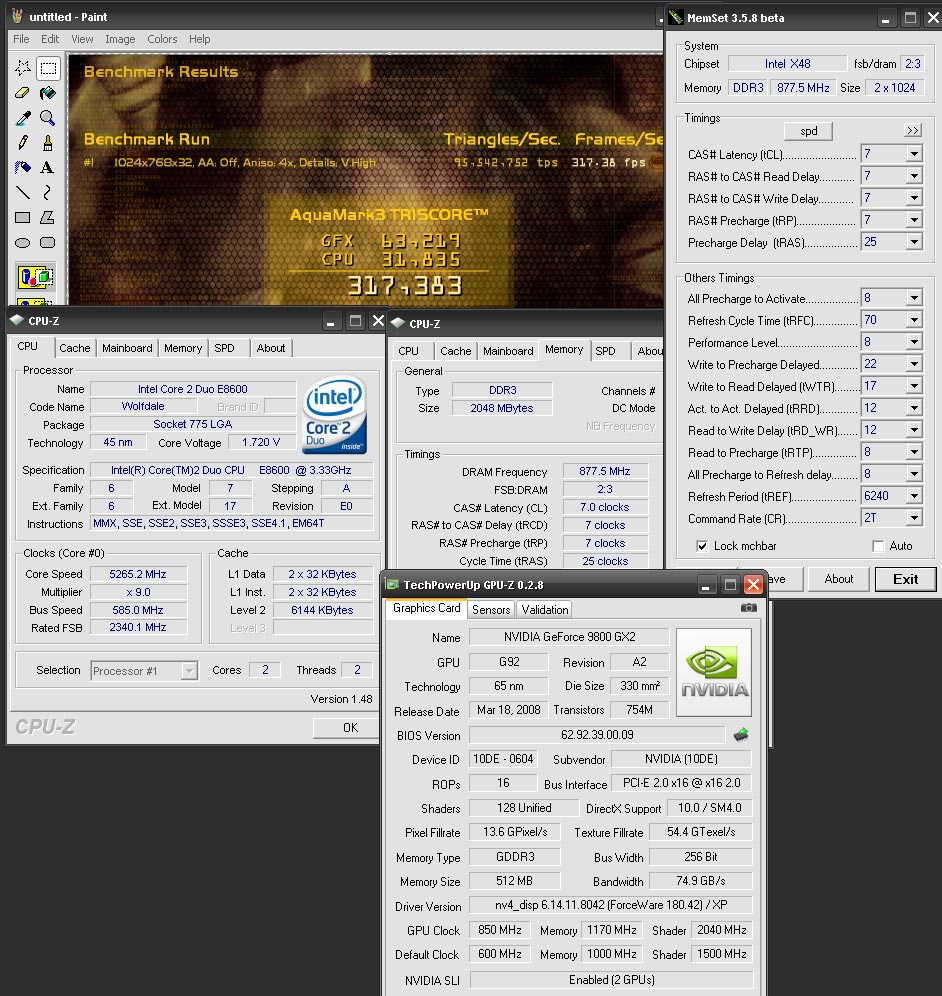The width and height of the screenshot is (942, 996).
Task: Choose the opaque selection option icon in Paint
Action: [x=36, y=277]
